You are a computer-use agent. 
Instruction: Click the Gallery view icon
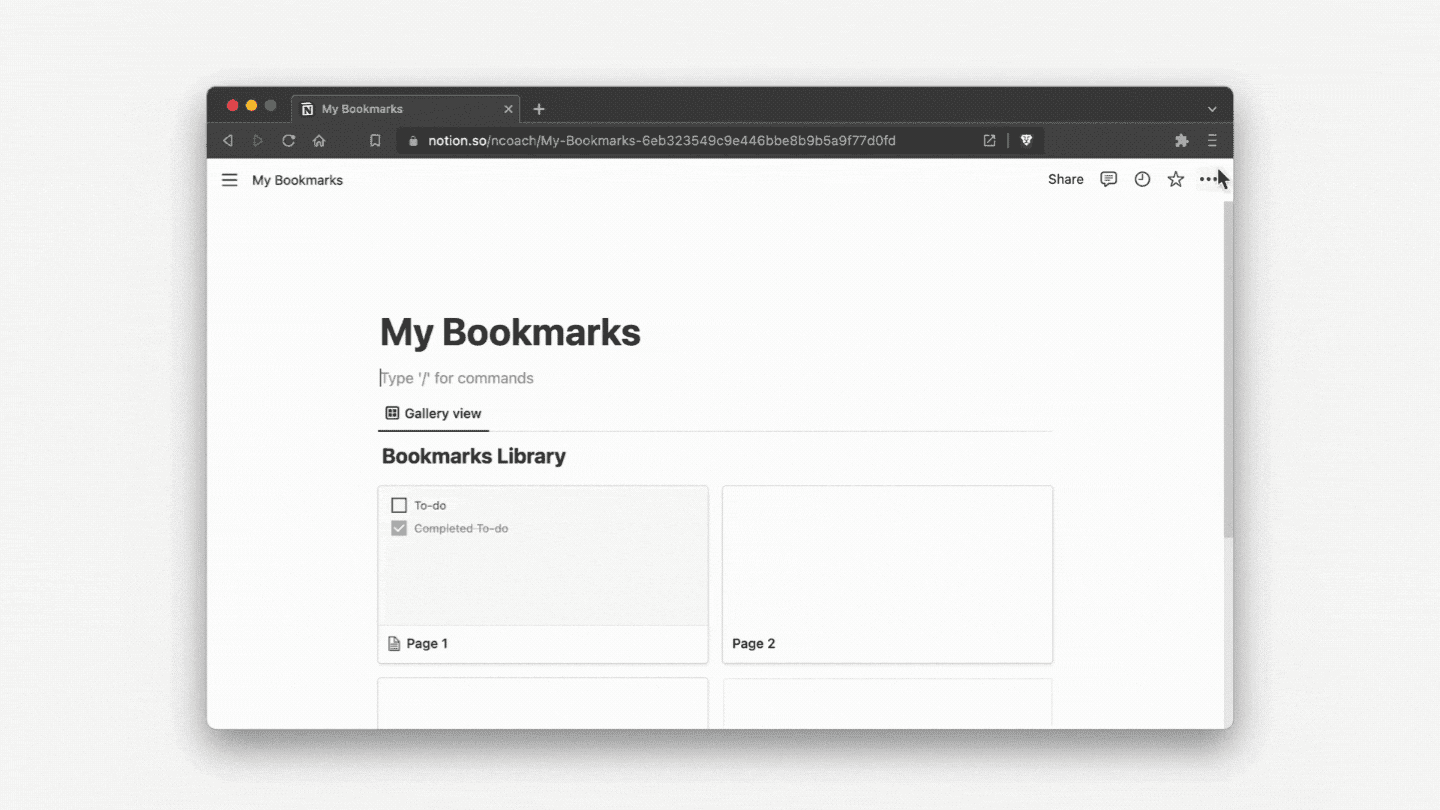pos(392,413)
